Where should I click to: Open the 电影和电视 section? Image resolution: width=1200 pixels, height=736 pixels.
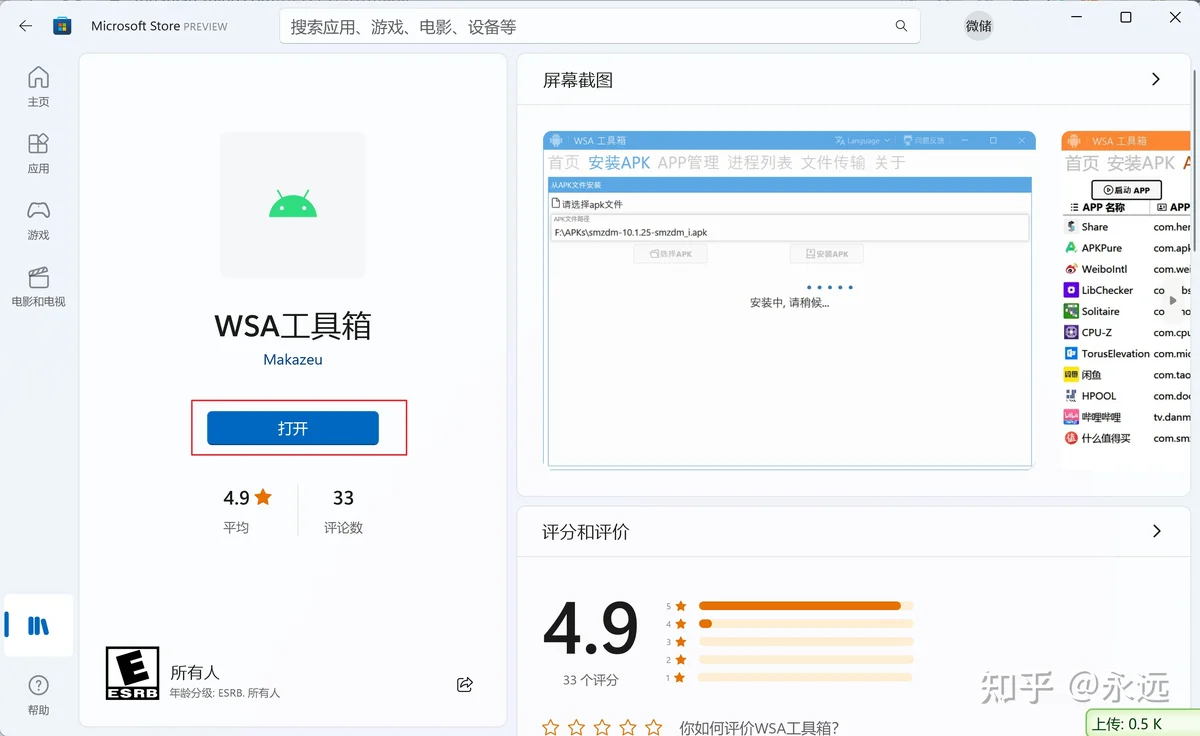click(38, 287)
